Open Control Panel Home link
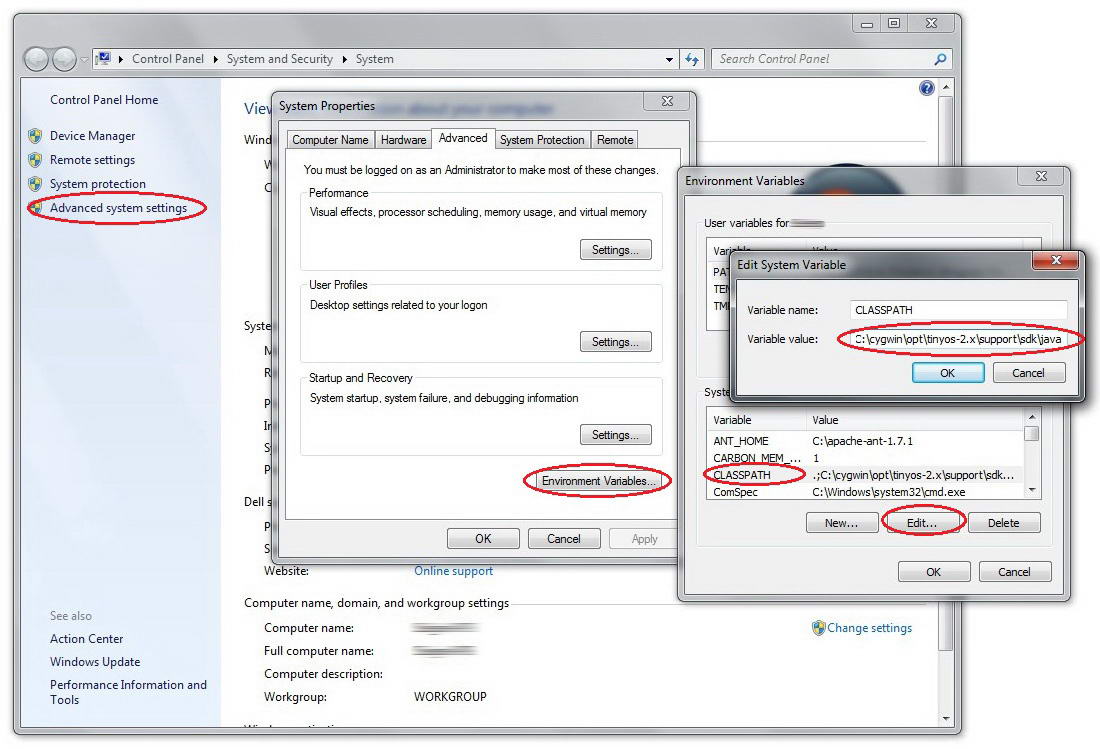1100x749 pixels. coord(104,100)
